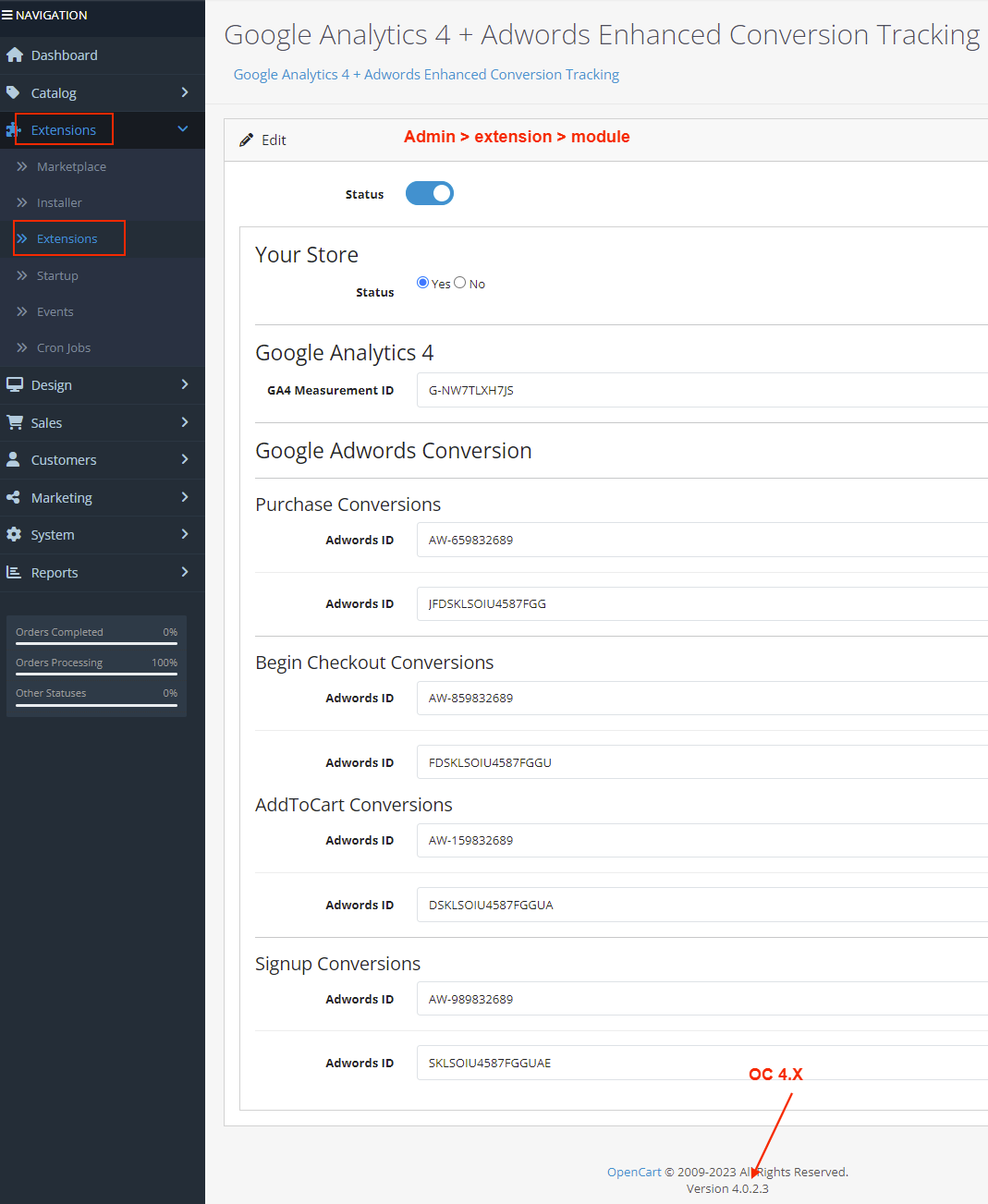988x1204 pixels.
Task: Click the JFDSKLSOIU4587FGG field
Action: click(x=702, y=603)
